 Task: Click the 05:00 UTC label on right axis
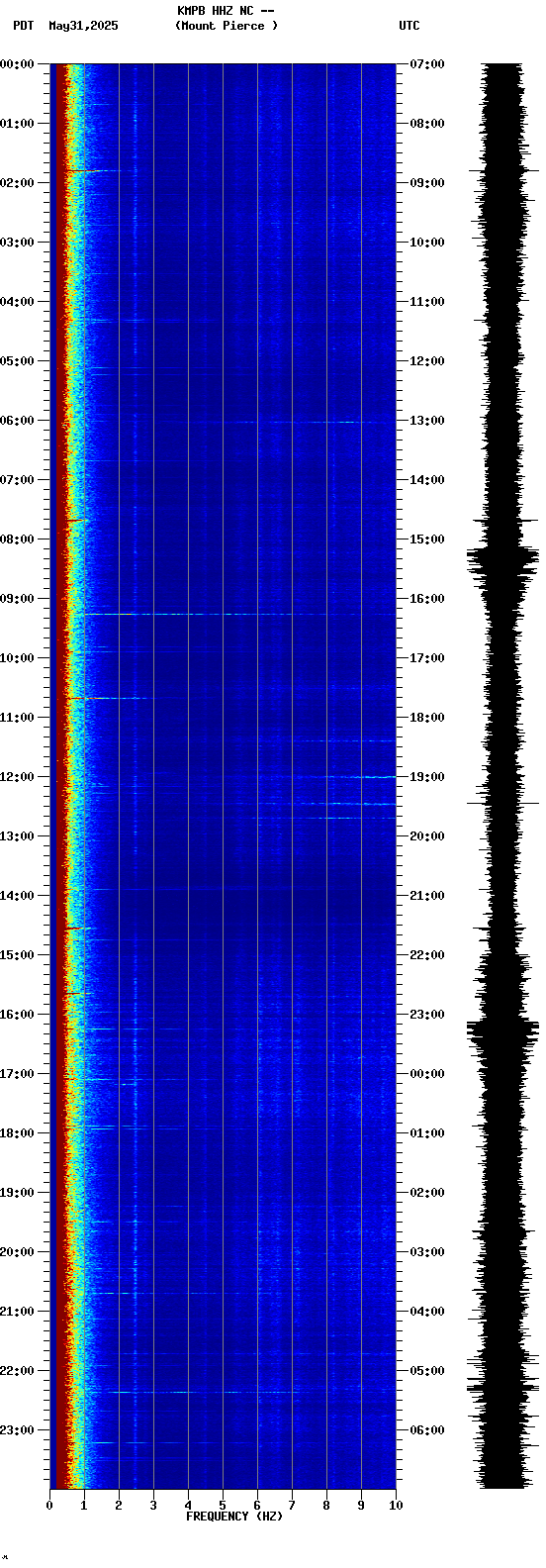pyautogui.click(x=427, y=1371)
